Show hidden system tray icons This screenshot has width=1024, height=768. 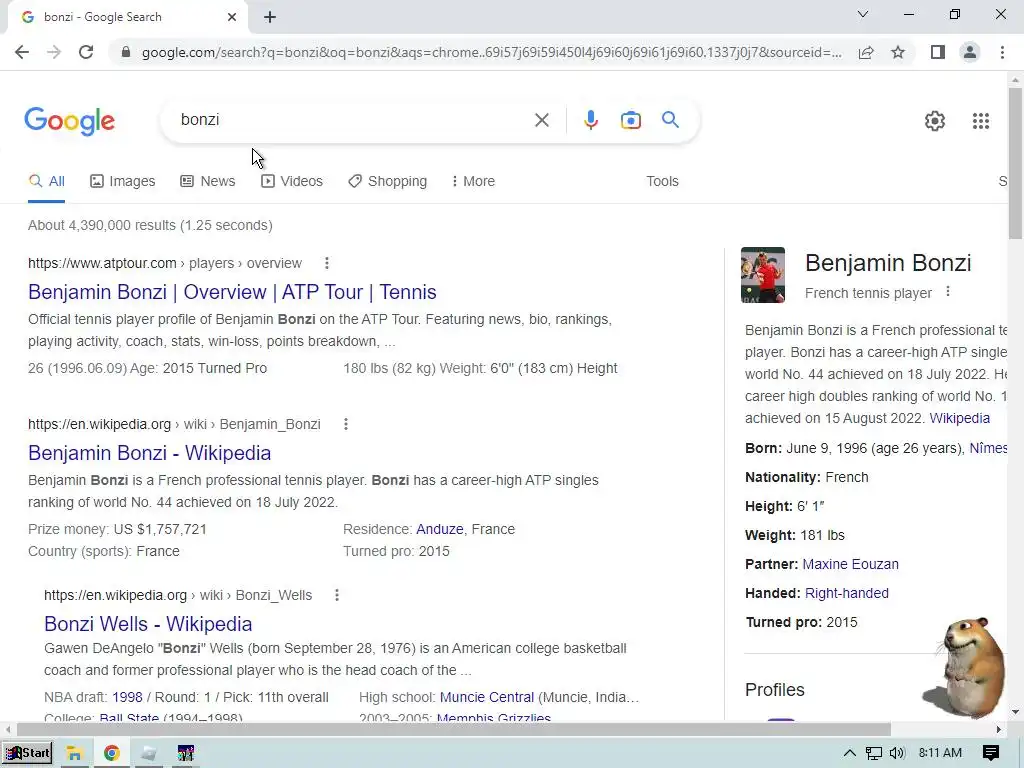(x=850, y=753)
